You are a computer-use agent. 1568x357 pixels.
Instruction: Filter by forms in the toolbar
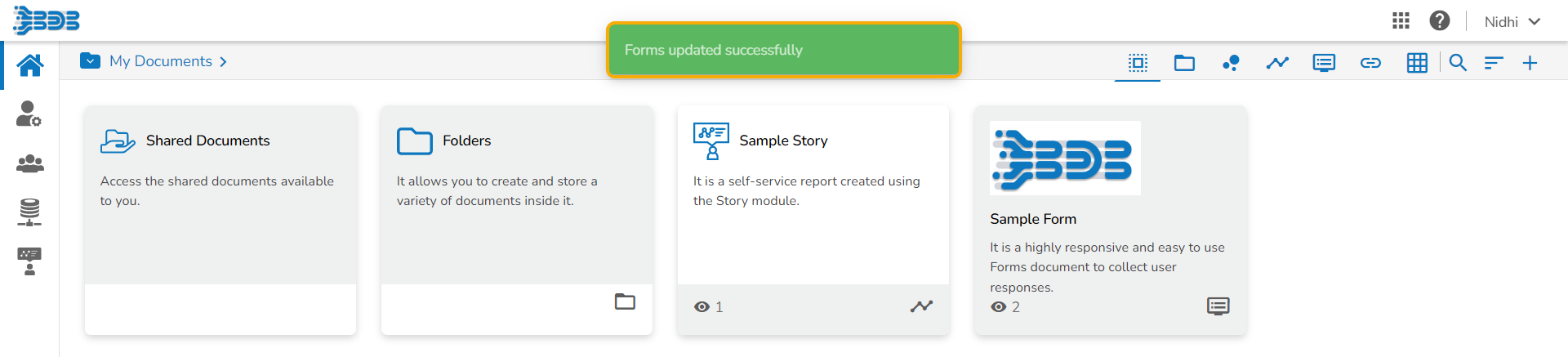[1324, 63]
